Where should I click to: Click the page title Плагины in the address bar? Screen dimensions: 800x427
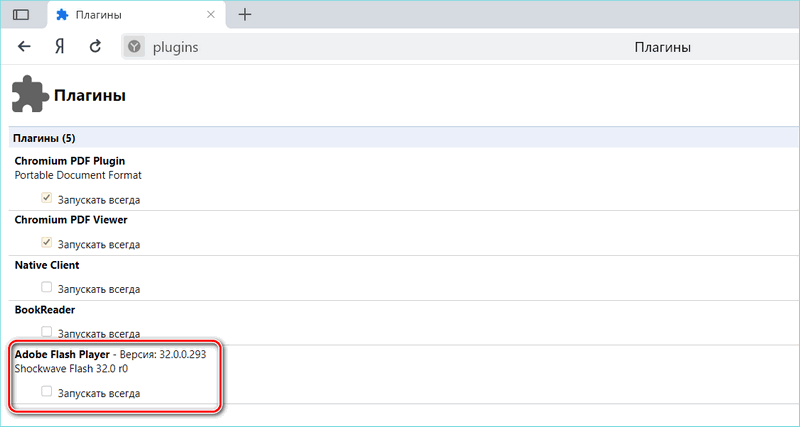663,47
